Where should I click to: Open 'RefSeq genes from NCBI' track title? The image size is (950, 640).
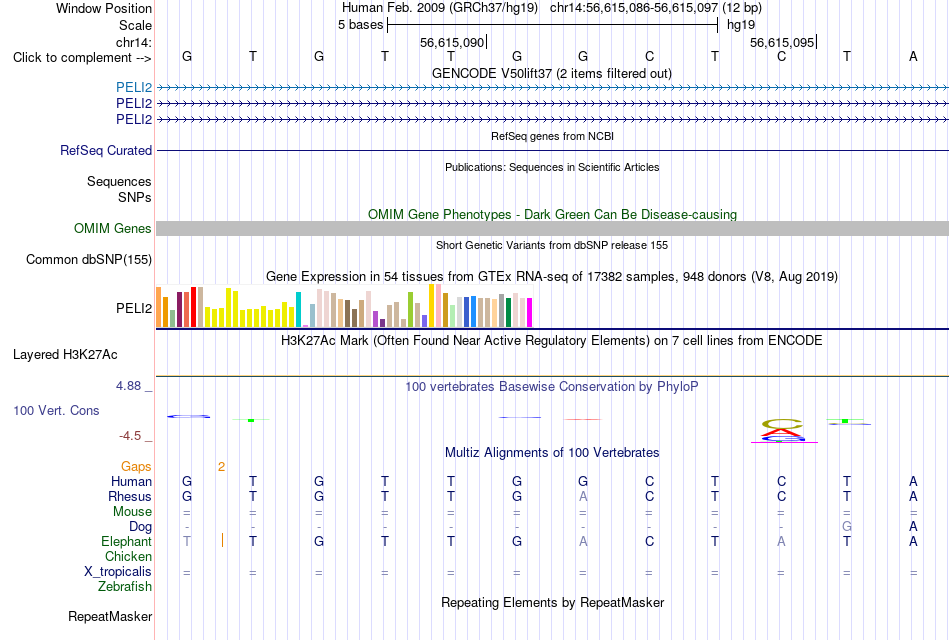(552, 136)
